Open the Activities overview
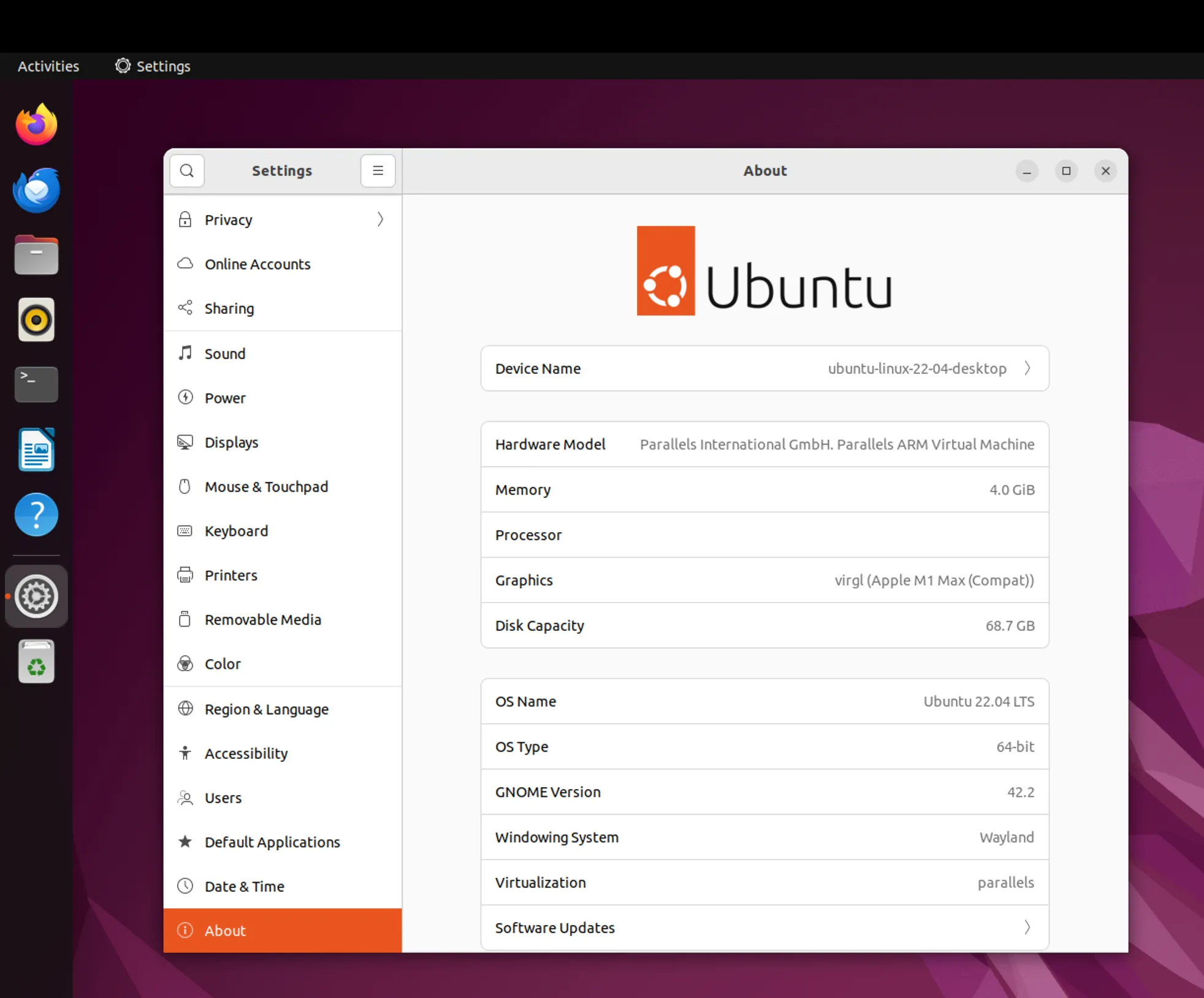 coord(47,66)
